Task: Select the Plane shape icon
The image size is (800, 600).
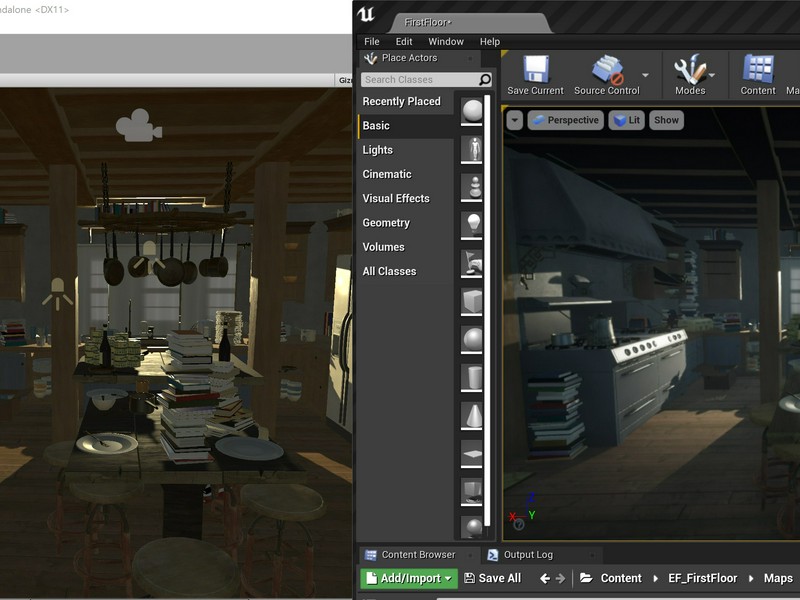Action: 472,454
